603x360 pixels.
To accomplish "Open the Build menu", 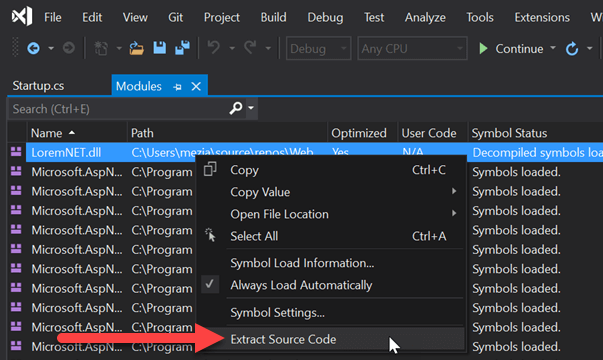I will click(273, 17).
